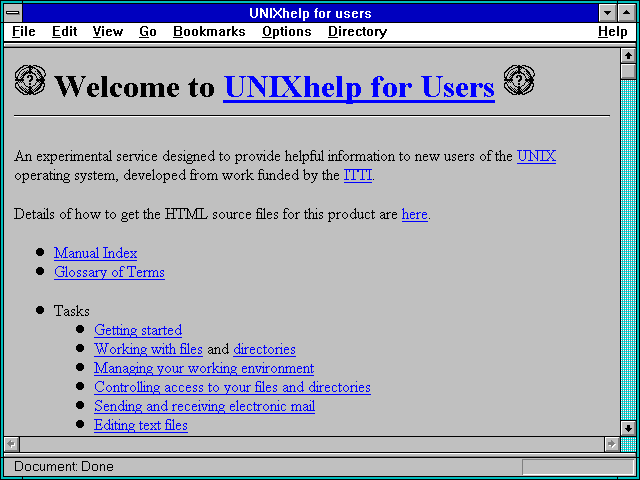
Task: Click the 'Tasks' list item text
Action: point(72,311)
